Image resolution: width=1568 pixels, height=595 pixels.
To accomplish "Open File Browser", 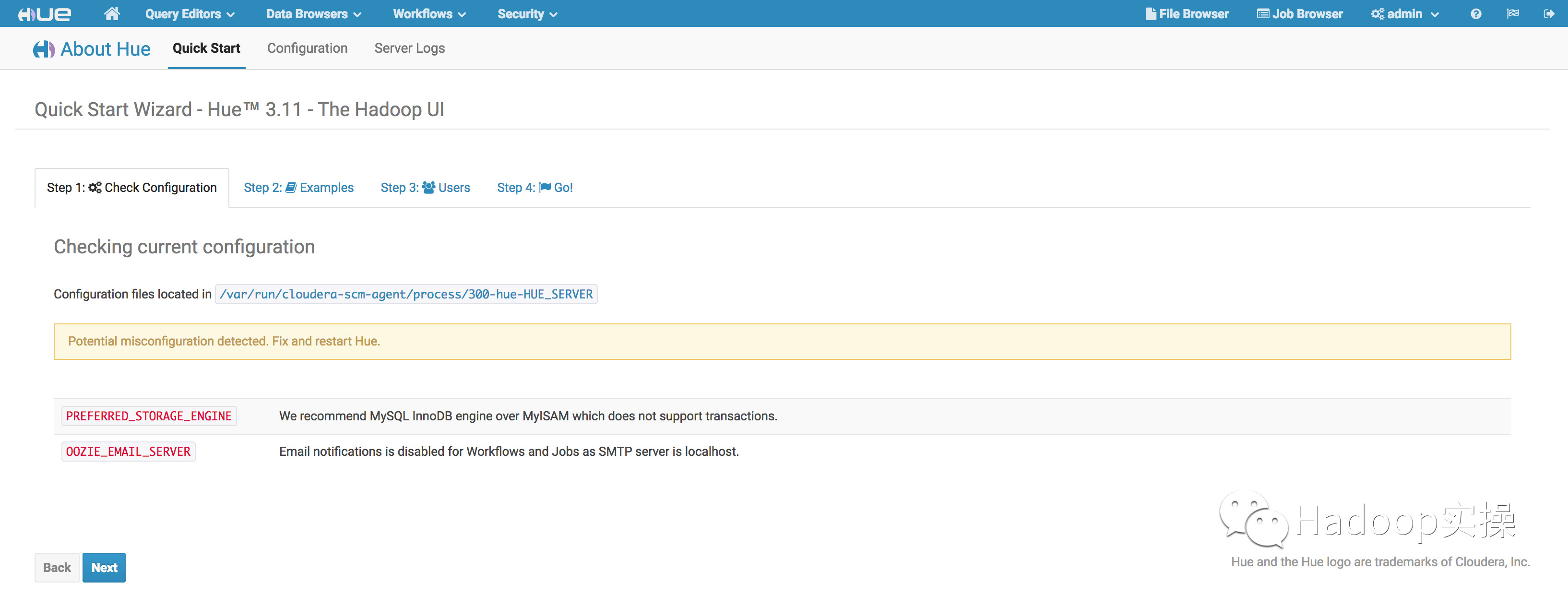I will [x=1187, y=13].
